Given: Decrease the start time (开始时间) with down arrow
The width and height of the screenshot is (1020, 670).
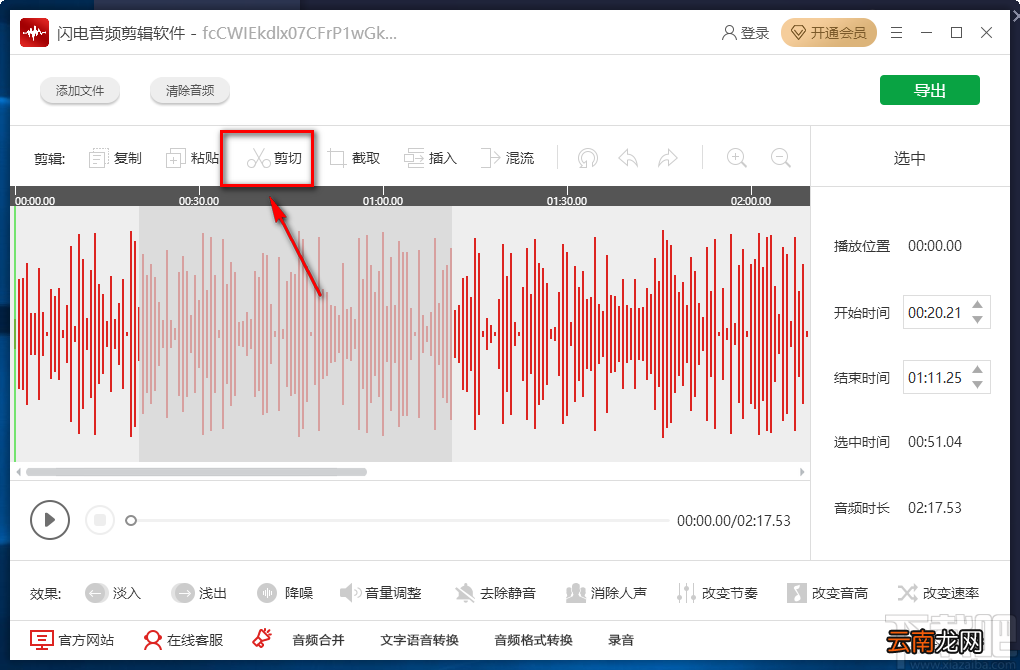Looking at the screenshot, I should [977, 319].
